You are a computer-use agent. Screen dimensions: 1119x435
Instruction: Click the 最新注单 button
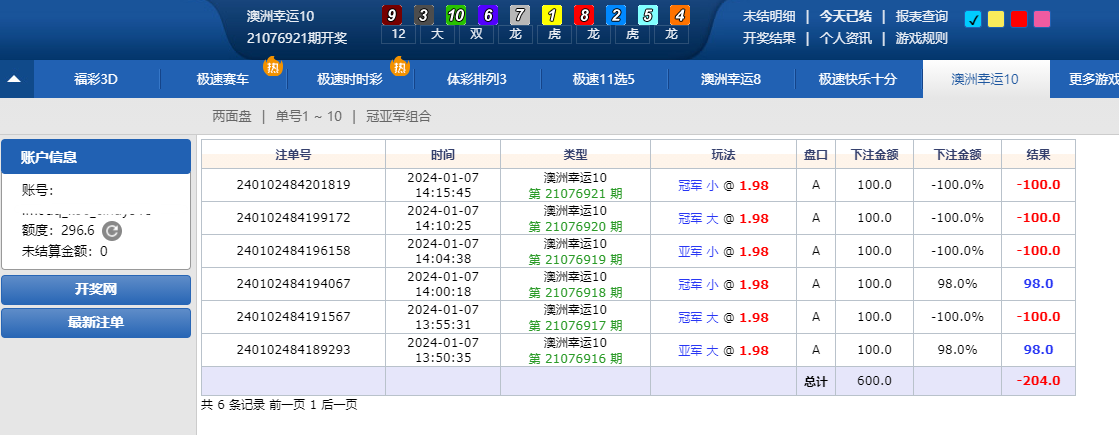pyautogui.click(x=96, y=322)
